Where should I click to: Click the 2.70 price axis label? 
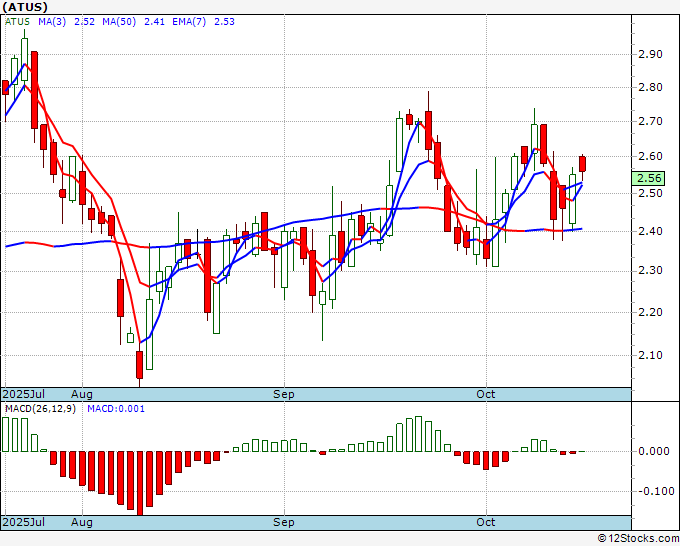point(650,121)
